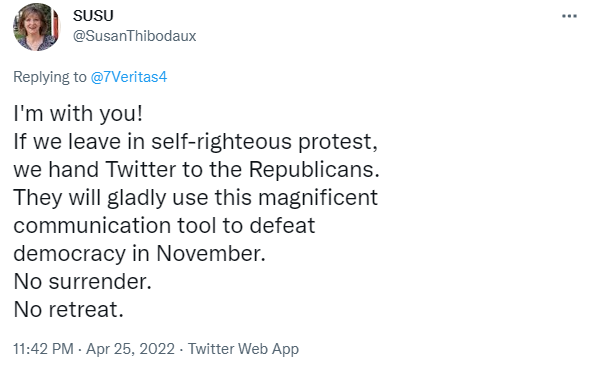Click the 'communication tool to defeat' line
Image resolution: width=595 pixels, height=374 pixels.
click(x=164, y=226)
